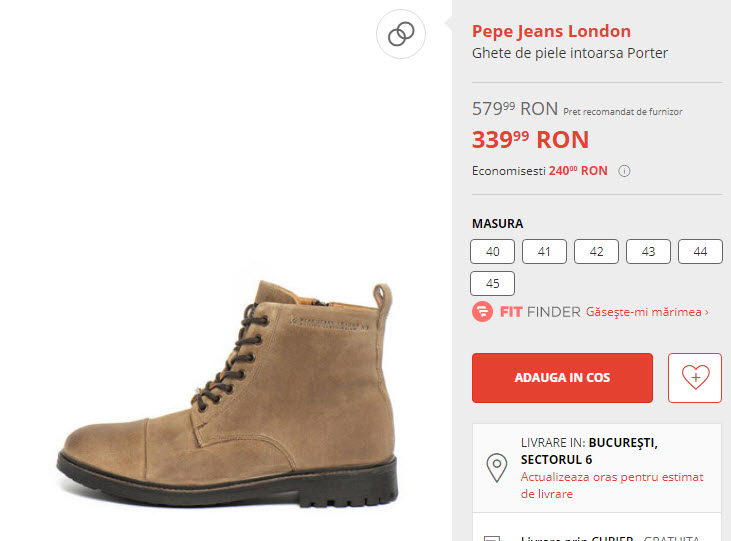Screen dimensions: 731x541
Task: Click the 'Găsește-mi mărimea' link
Action: 647,312
